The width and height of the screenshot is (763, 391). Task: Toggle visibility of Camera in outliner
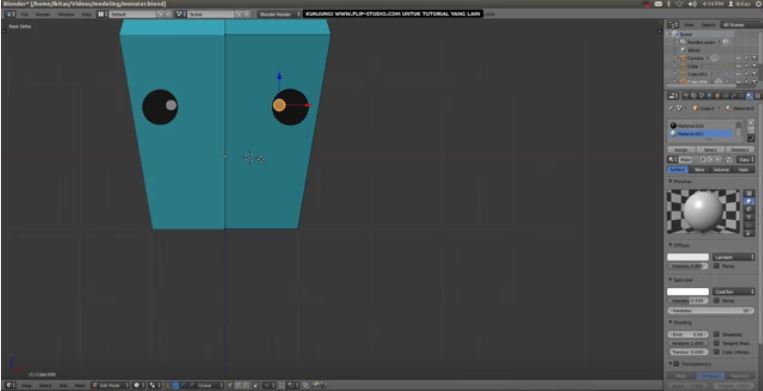[738, 58]
